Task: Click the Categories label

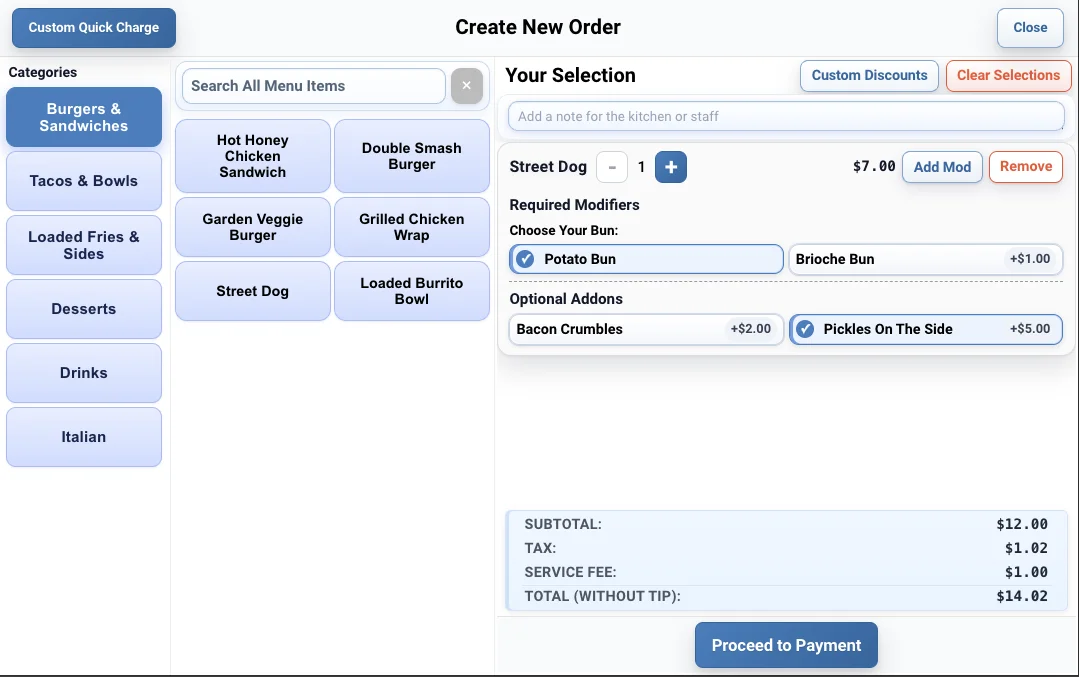Action: (43, 72)
